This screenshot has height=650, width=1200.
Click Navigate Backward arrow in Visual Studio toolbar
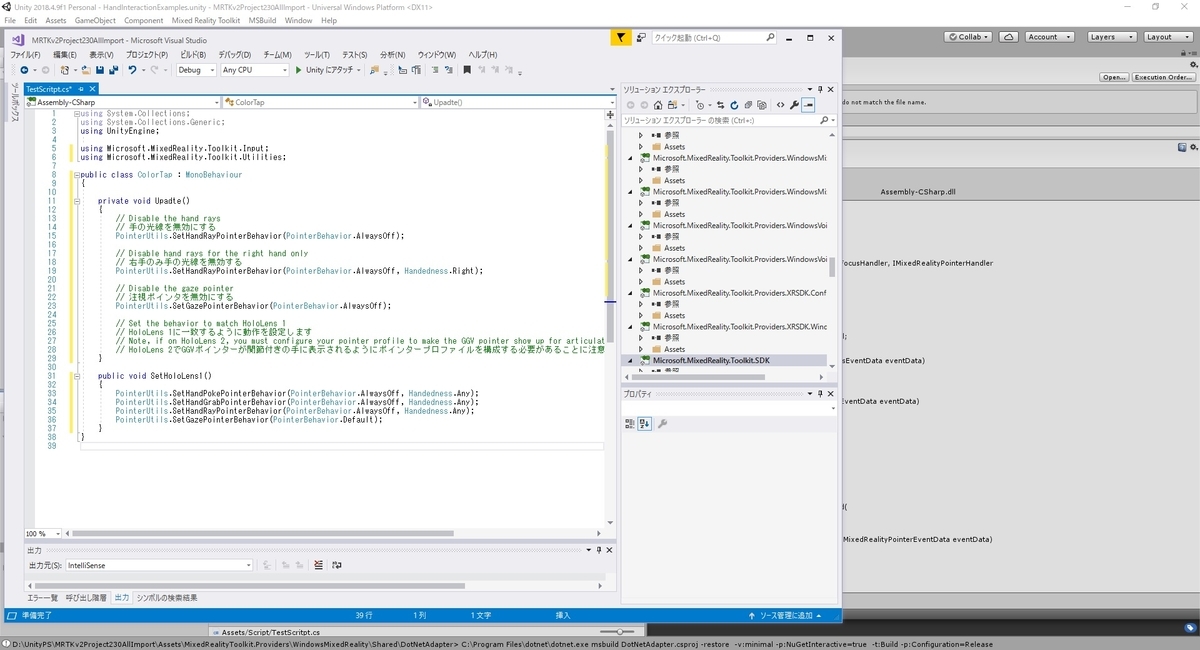pyautogui.click(x=22, y=70)
